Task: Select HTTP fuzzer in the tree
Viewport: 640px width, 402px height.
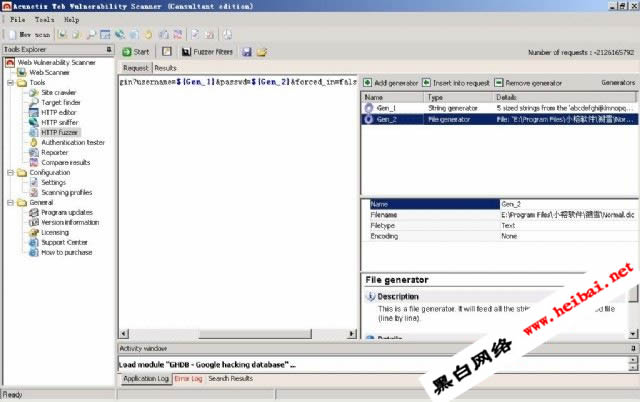Action: click(x=60, y=132)
